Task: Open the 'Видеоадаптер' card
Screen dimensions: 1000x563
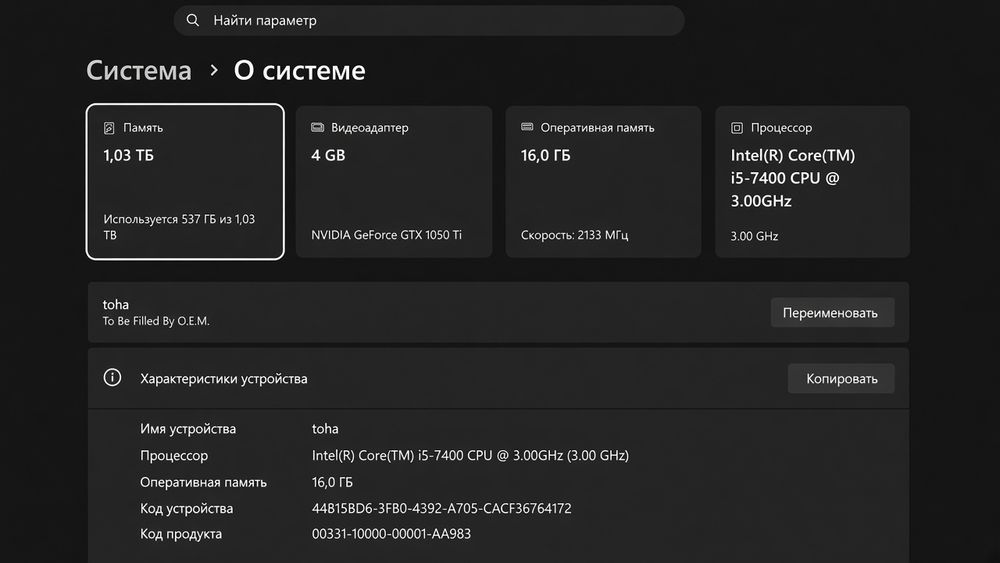Action: click(x=394, y=182)
